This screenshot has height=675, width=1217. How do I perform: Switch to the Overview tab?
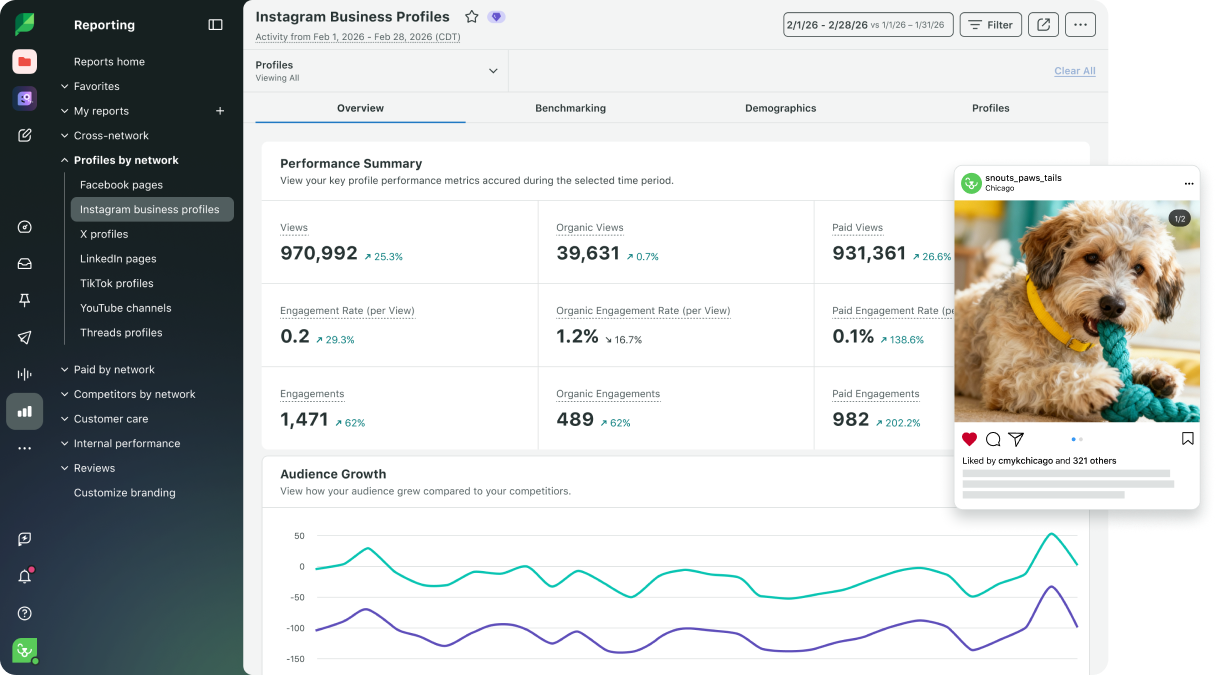360,108
